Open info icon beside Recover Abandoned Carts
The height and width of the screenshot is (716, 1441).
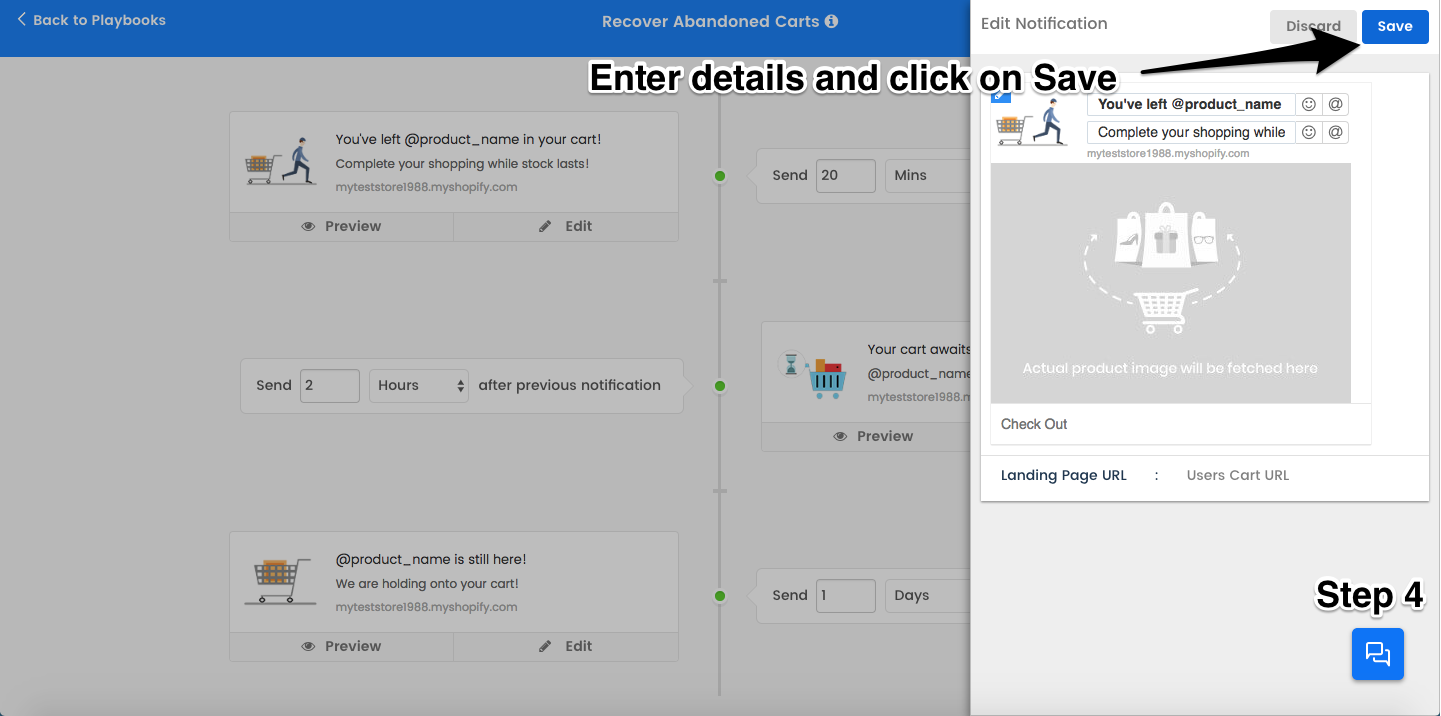832,21
